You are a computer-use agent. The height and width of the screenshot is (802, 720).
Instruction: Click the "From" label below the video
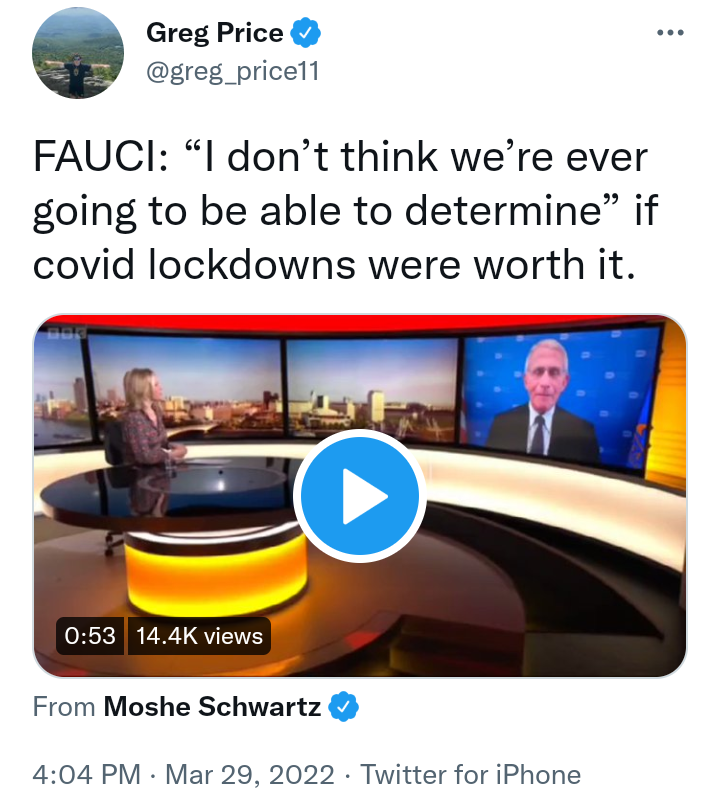click(64, 706)
